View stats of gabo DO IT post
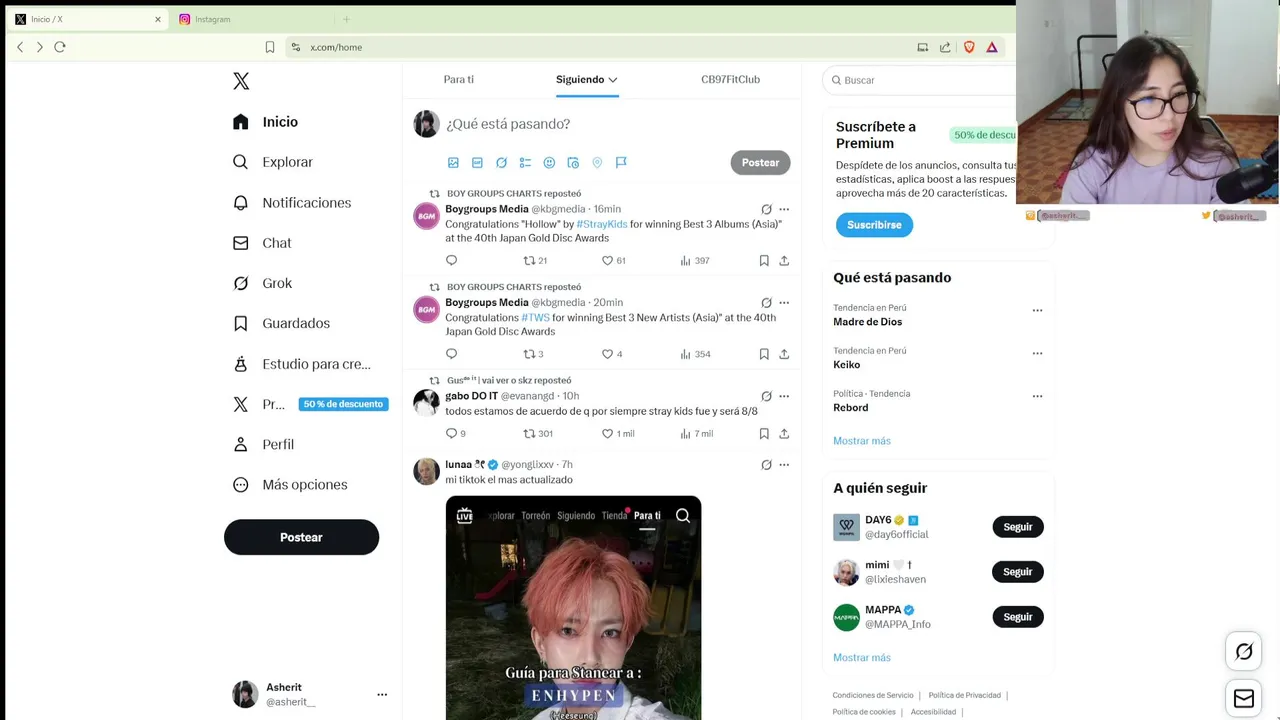 (x=696, y=433)
